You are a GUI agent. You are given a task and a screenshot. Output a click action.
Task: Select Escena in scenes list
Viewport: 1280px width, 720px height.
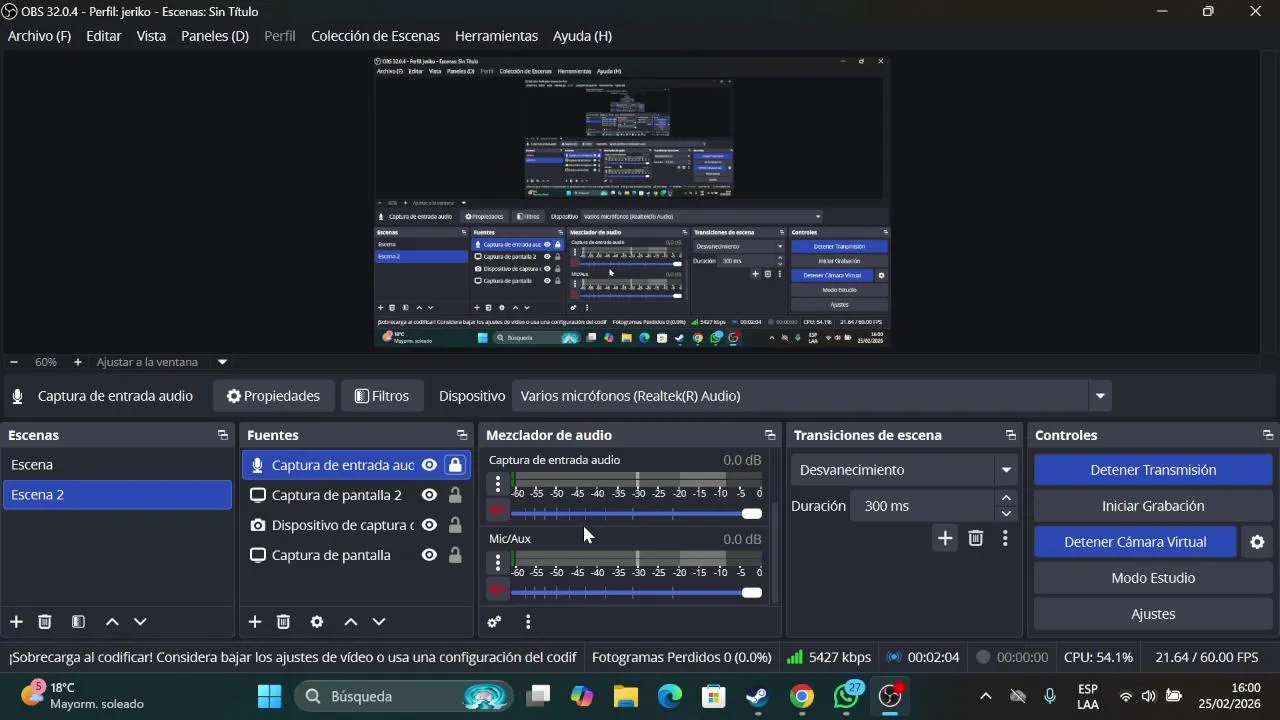tap(117, 465)
